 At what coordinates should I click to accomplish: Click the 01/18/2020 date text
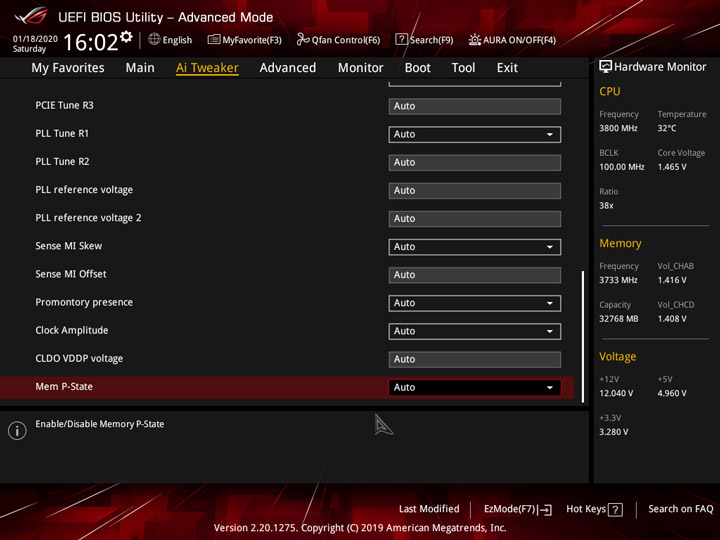[35, 39]
